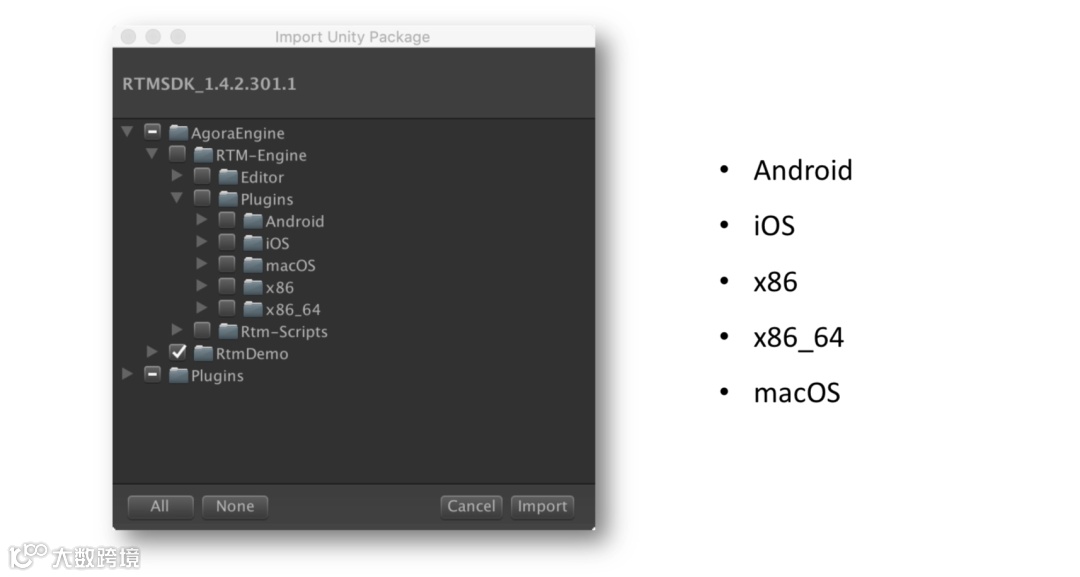Click the None selection button
1080x577 pixels.
tap(235, 506)
